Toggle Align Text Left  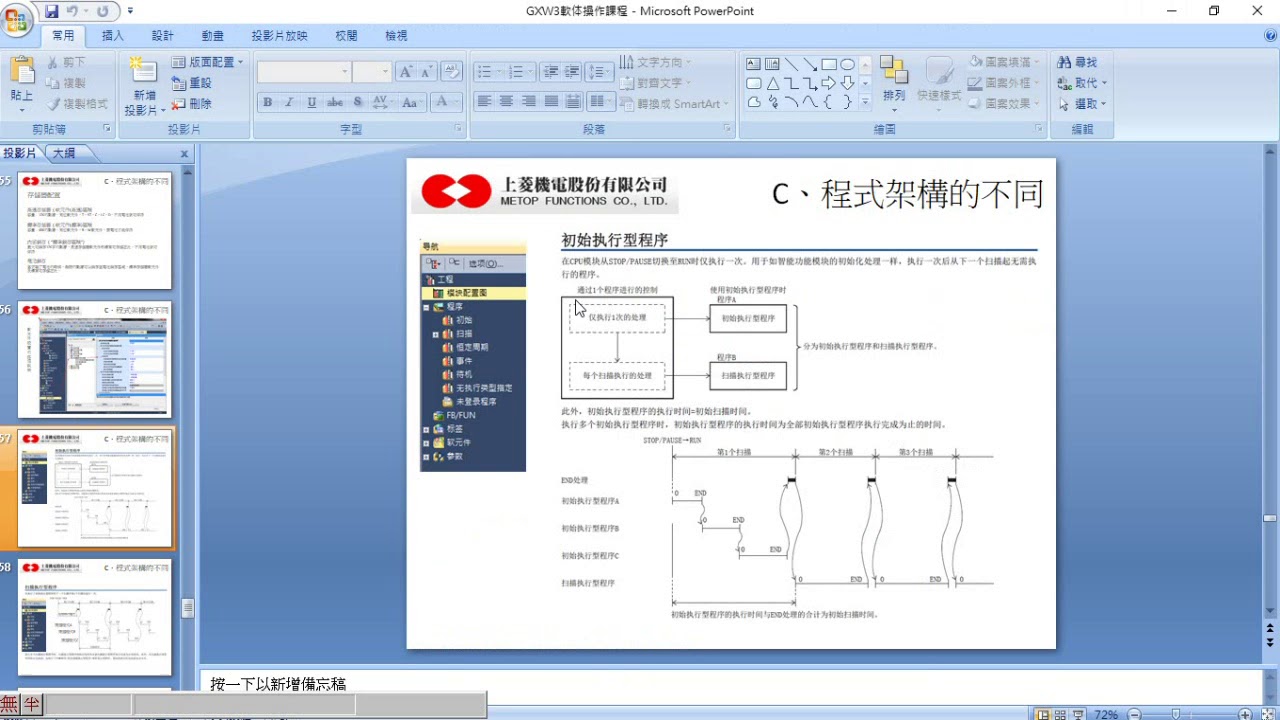[x=484, y=102]
